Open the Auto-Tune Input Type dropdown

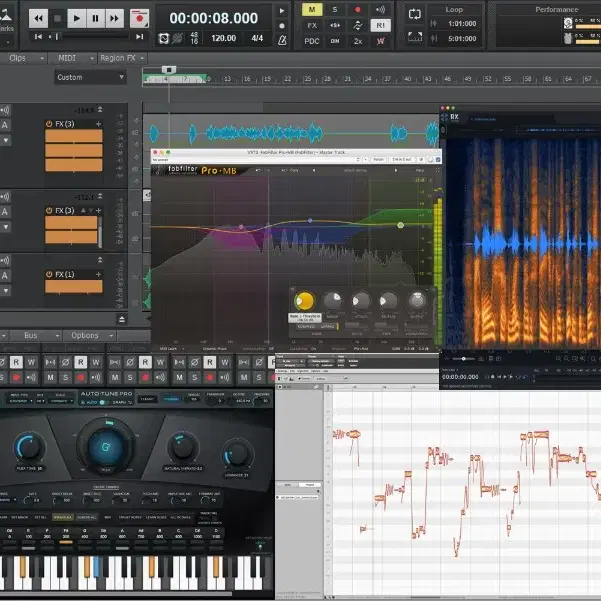pos(19,401)
